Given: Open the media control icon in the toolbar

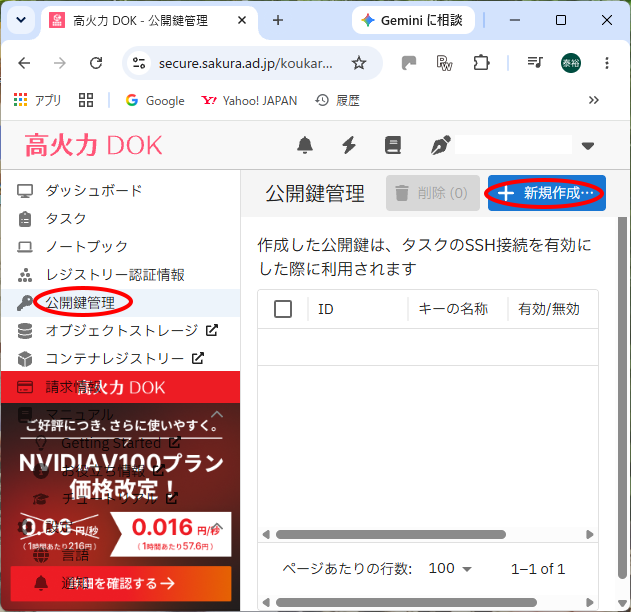Looking at the screenshot, I should [535, 62].
